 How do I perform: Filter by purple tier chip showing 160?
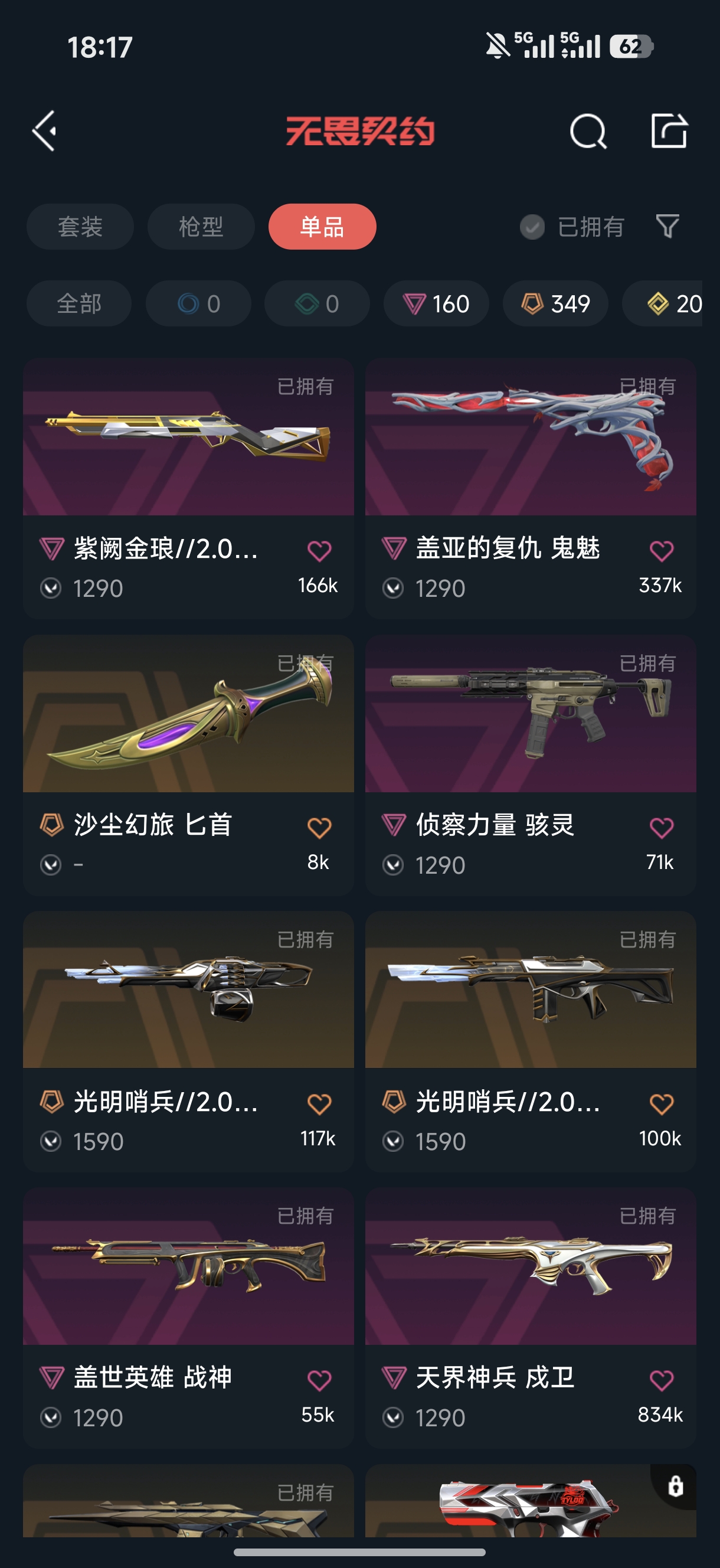(x=436, y=303)
